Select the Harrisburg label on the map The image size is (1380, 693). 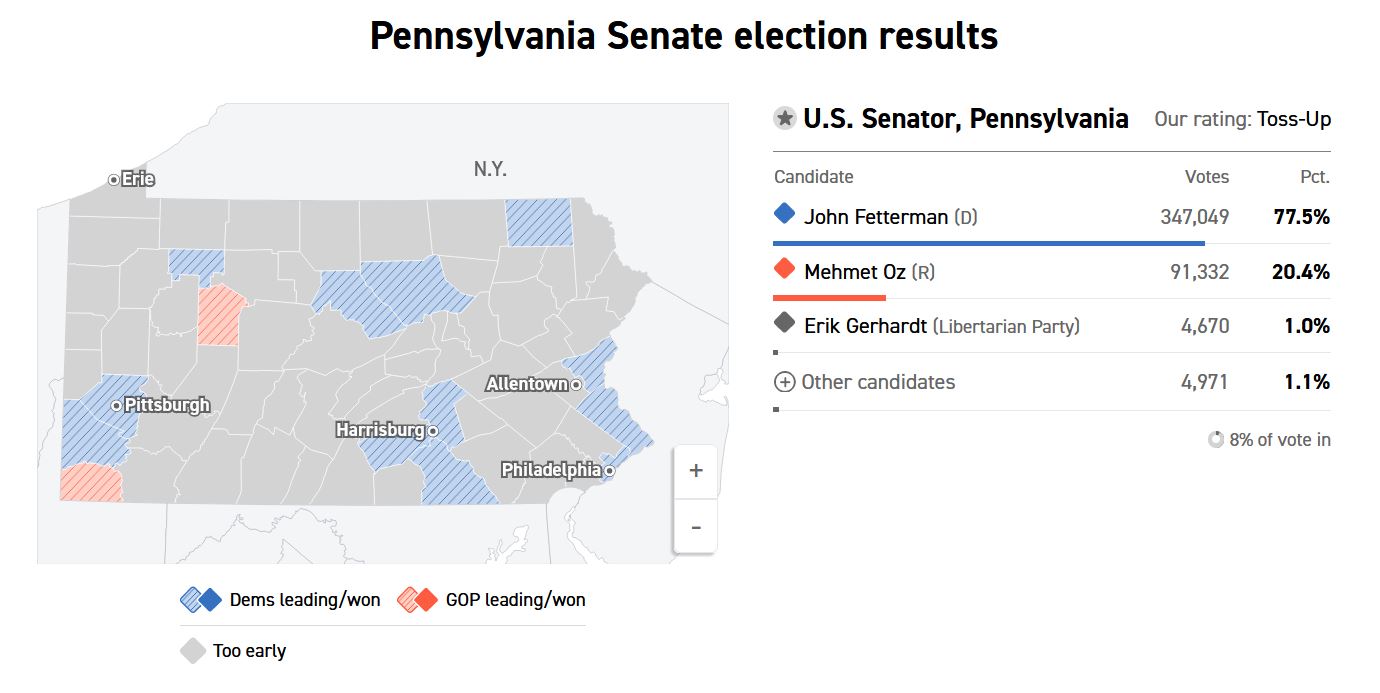tap(380, 430)
